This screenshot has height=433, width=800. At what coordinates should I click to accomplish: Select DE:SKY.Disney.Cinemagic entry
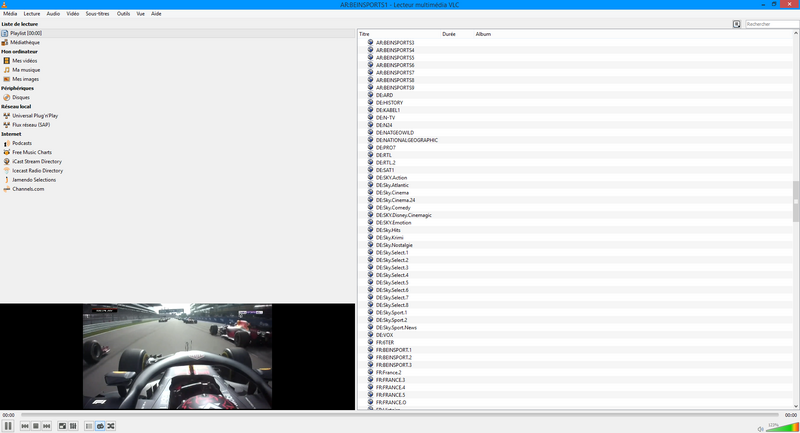(x=404, y=215)
